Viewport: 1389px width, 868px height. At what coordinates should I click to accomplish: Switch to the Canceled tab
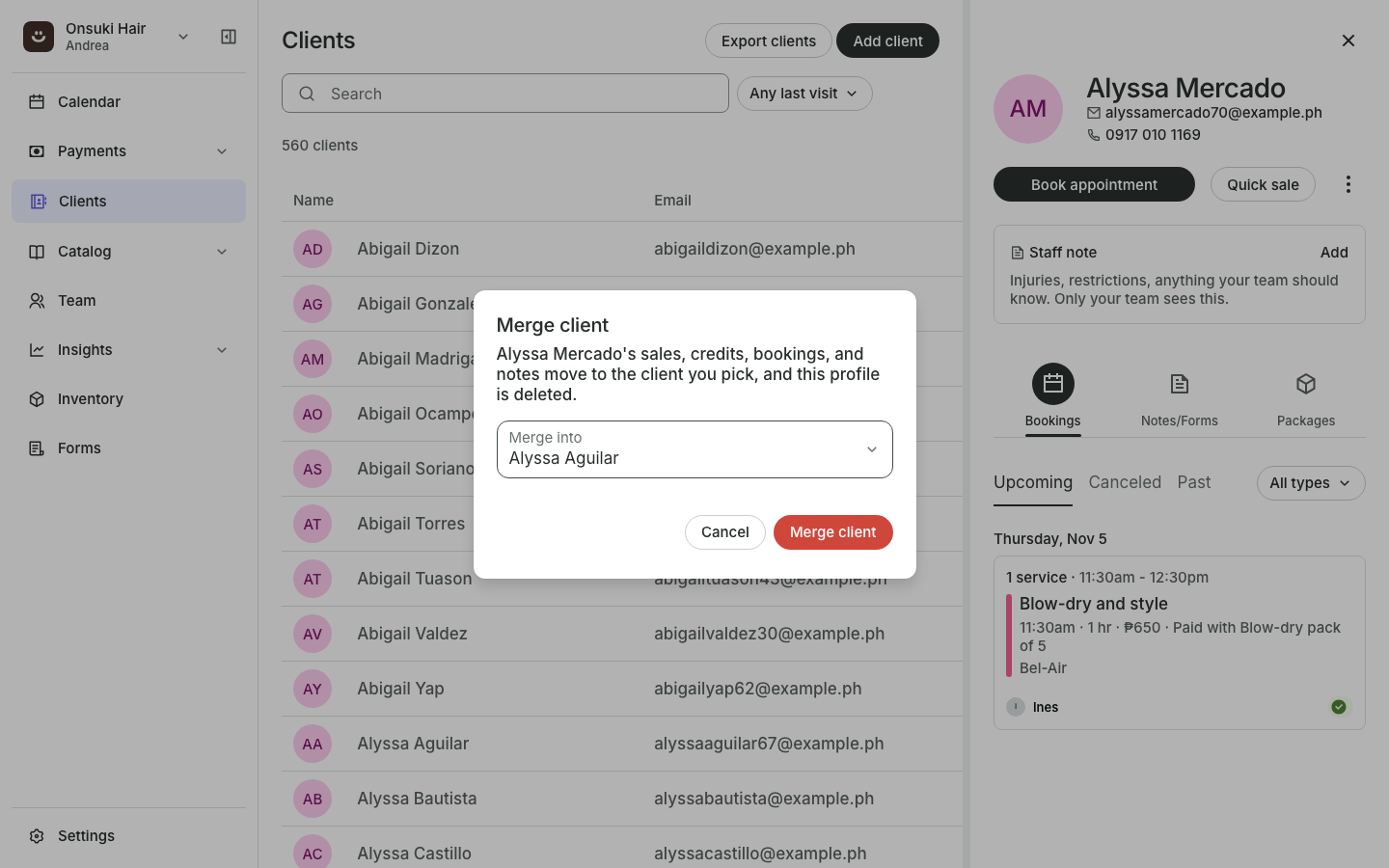click(1125, 482)
